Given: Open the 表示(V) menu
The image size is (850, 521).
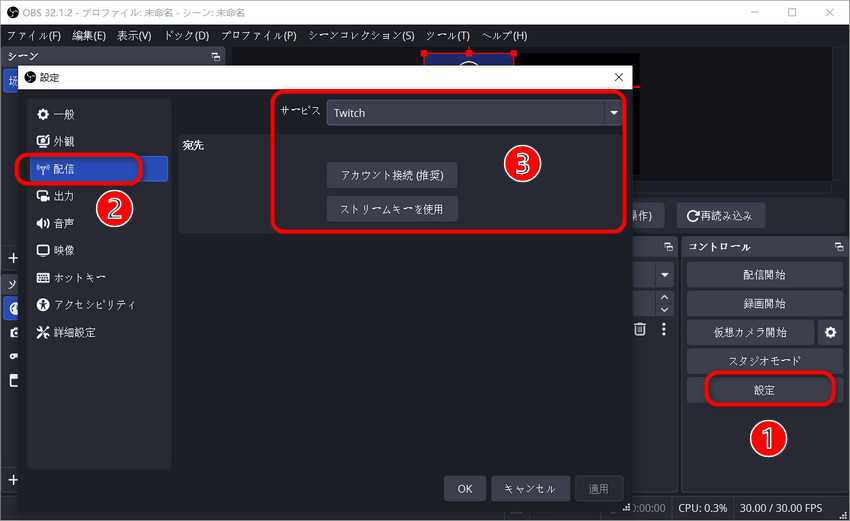Looking at the screenshot, I should (x=134, y=36).
